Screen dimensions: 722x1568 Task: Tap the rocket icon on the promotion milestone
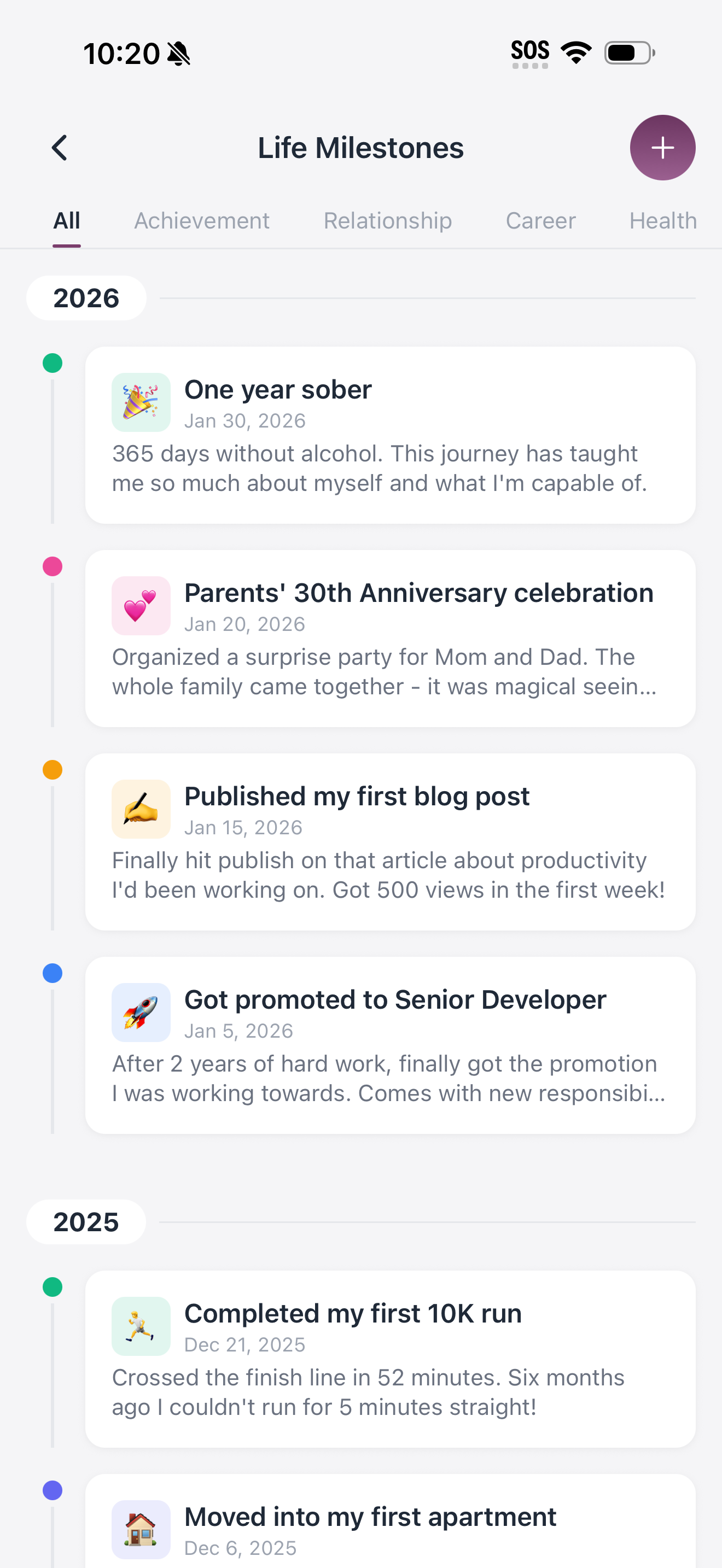(141, 1013)
